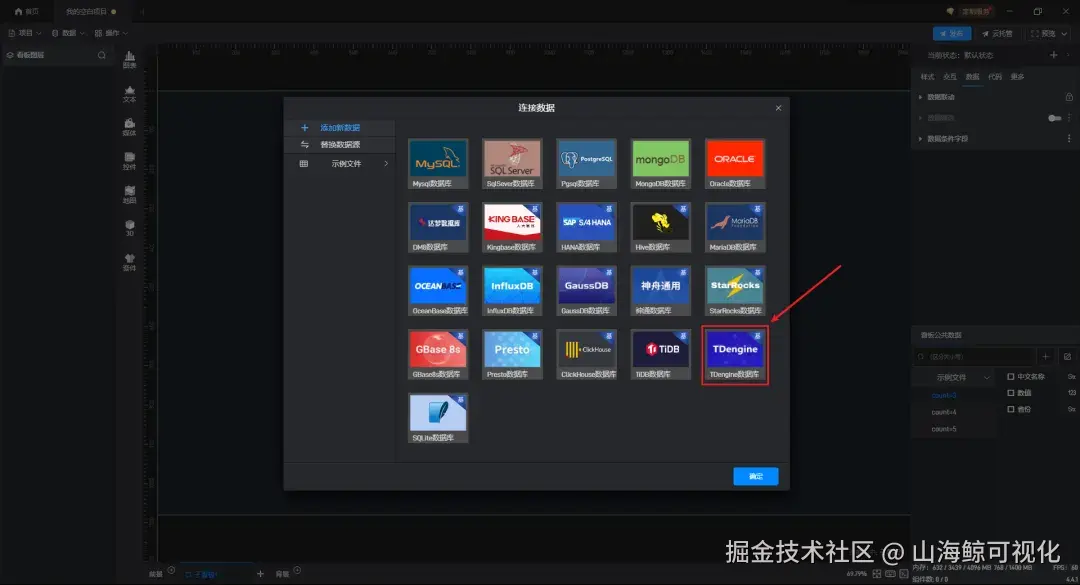This screenshot has height=585, width=1080.
Task: Click plus icon next to 当前状态
Action: [x=1053, y=54]
